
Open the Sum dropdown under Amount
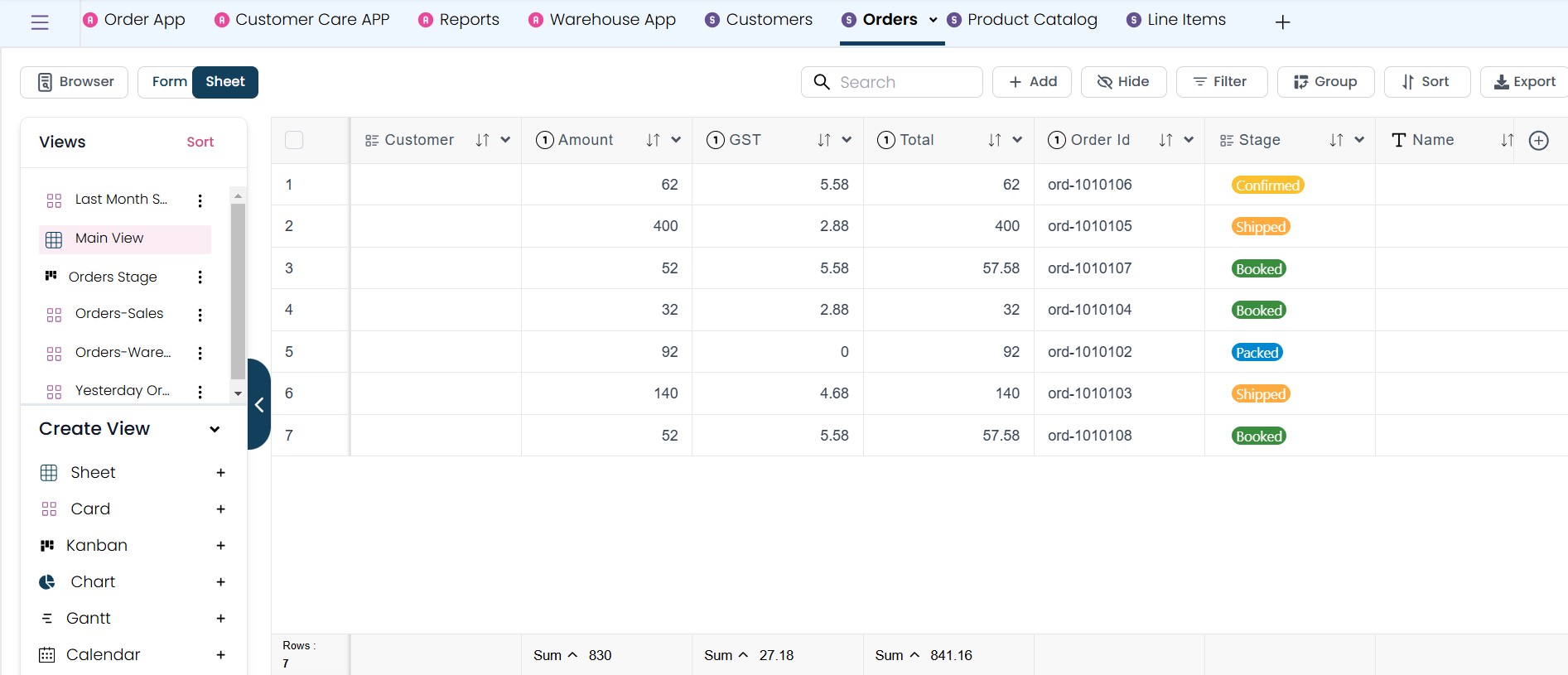pos(572,655)
